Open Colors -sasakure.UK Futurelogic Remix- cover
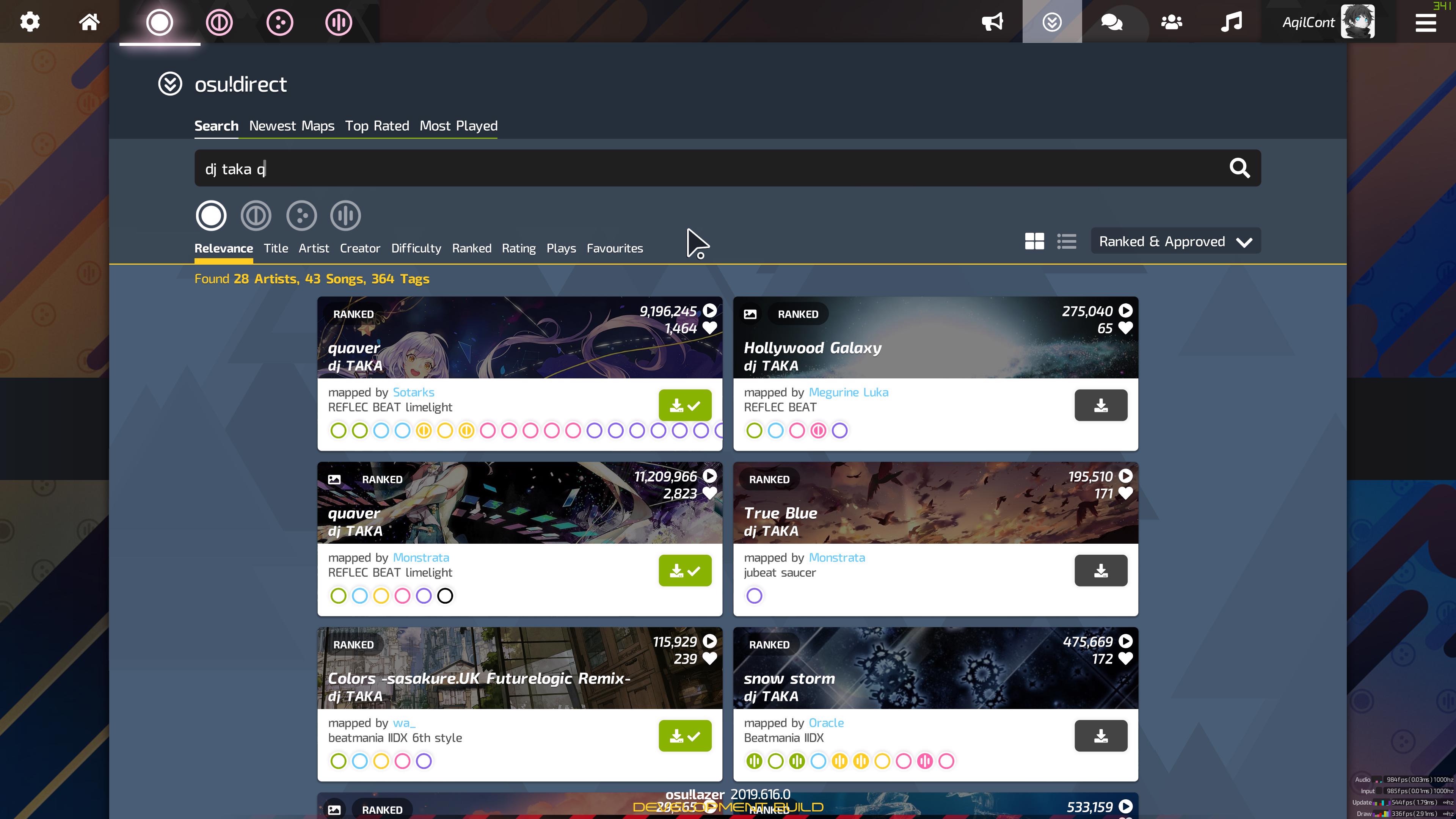Image resolution: width=1456 pixels, height=819 pixels. (x=519, y=668)
